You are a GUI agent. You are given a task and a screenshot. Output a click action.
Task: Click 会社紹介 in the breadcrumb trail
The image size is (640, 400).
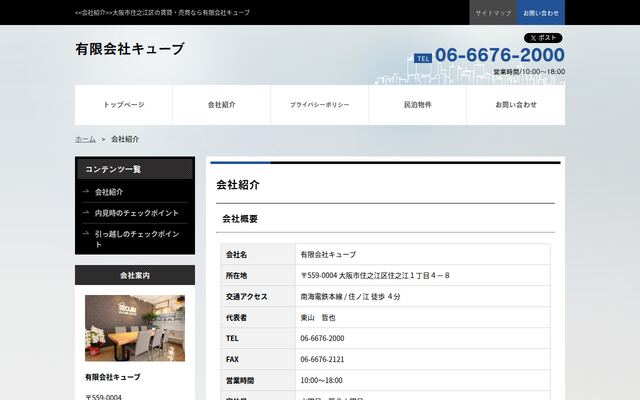[x=125, y=139]
